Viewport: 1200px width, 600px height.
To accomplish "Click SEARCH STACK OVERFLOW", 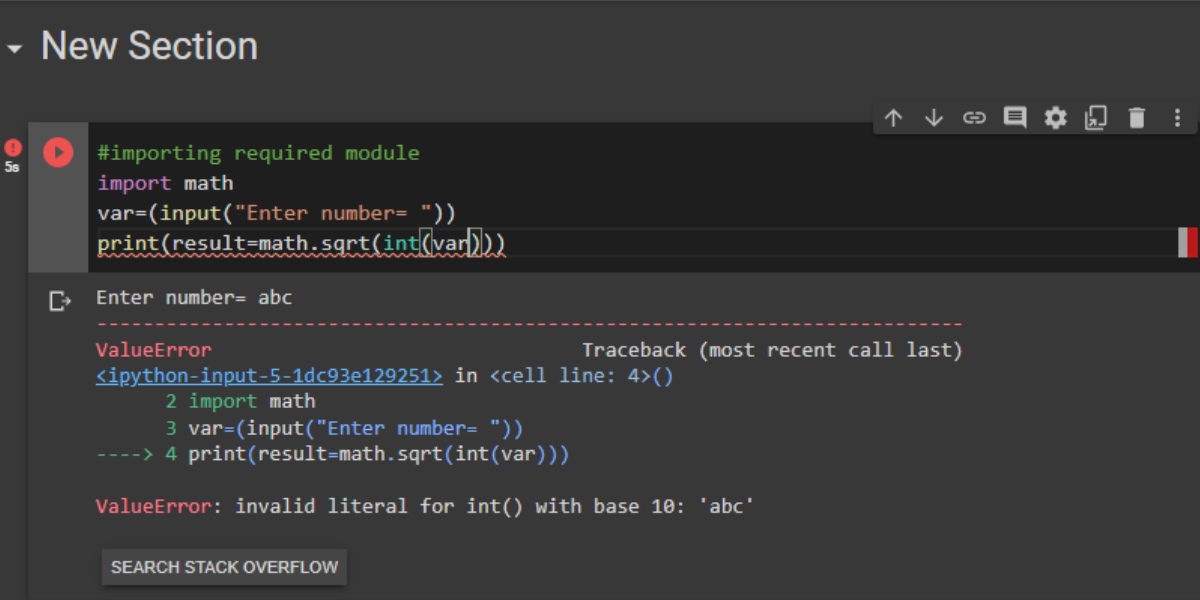I will tap(223, 566).
